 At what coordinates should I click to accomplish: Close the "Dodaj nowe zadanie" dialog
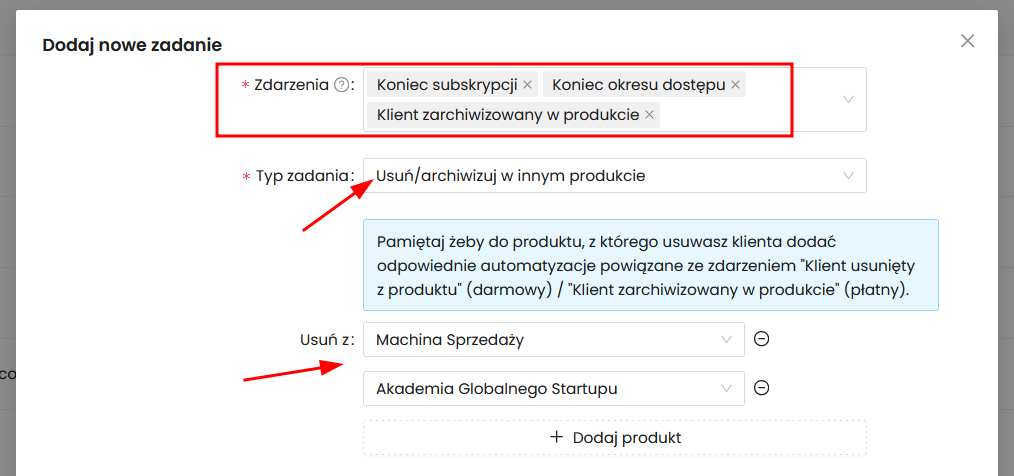click(967, 41)
